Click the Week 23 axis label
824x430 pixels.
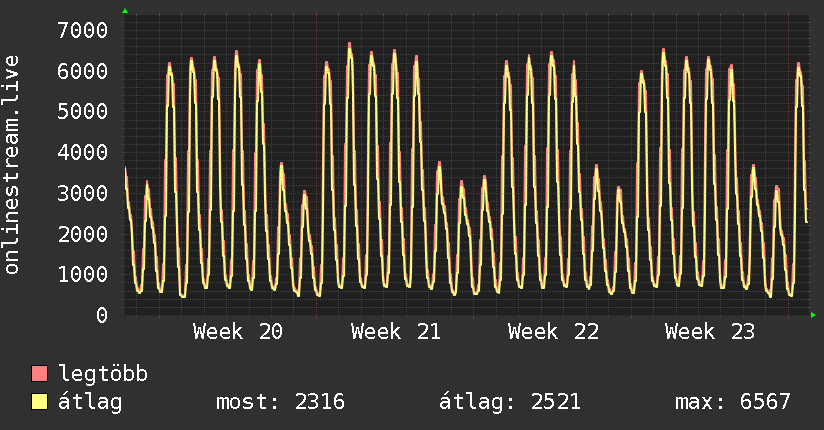(710, 332)
